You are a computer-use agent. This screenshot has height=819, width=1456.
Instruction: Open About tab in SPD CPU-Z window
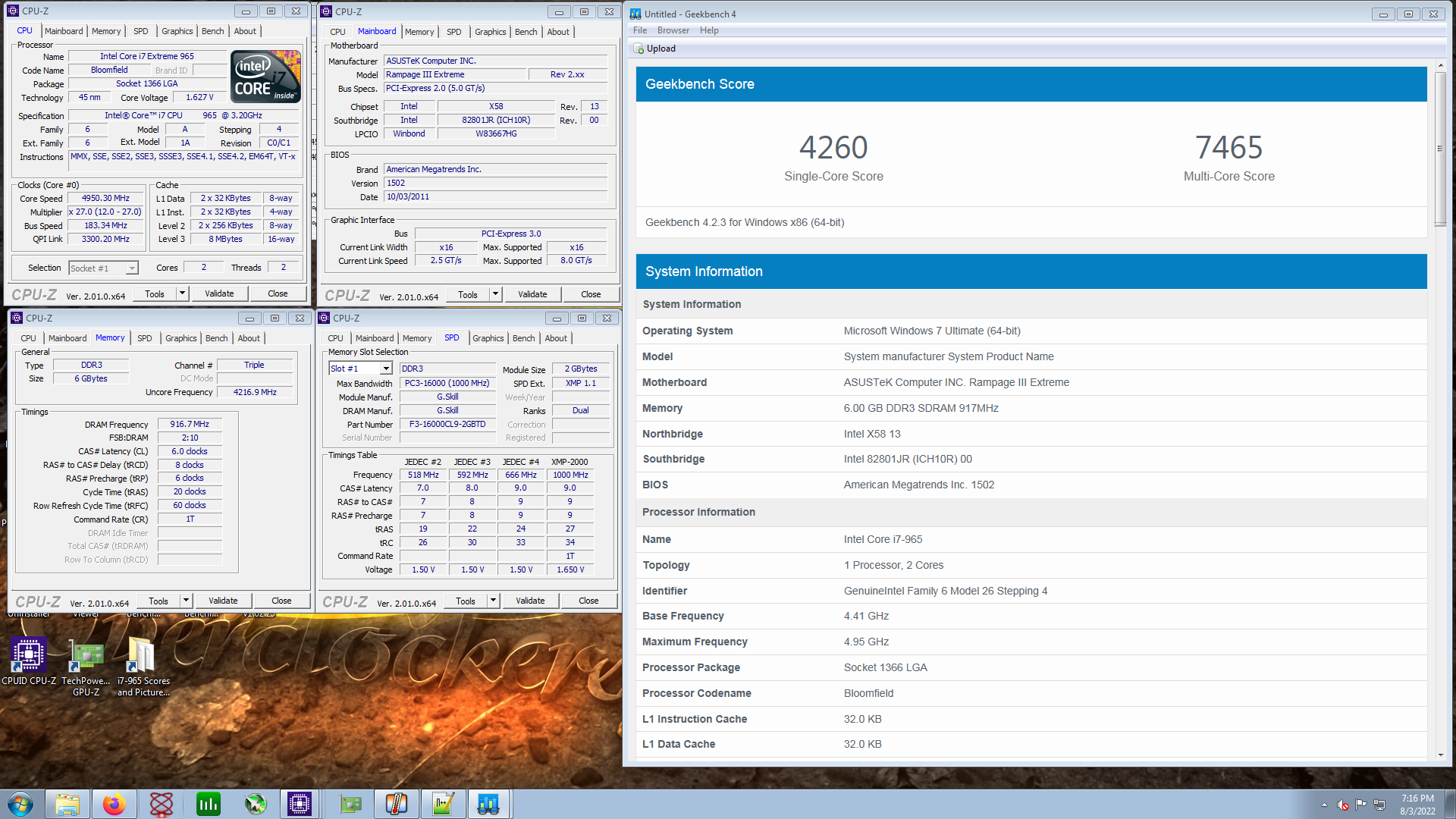[556, 338]
